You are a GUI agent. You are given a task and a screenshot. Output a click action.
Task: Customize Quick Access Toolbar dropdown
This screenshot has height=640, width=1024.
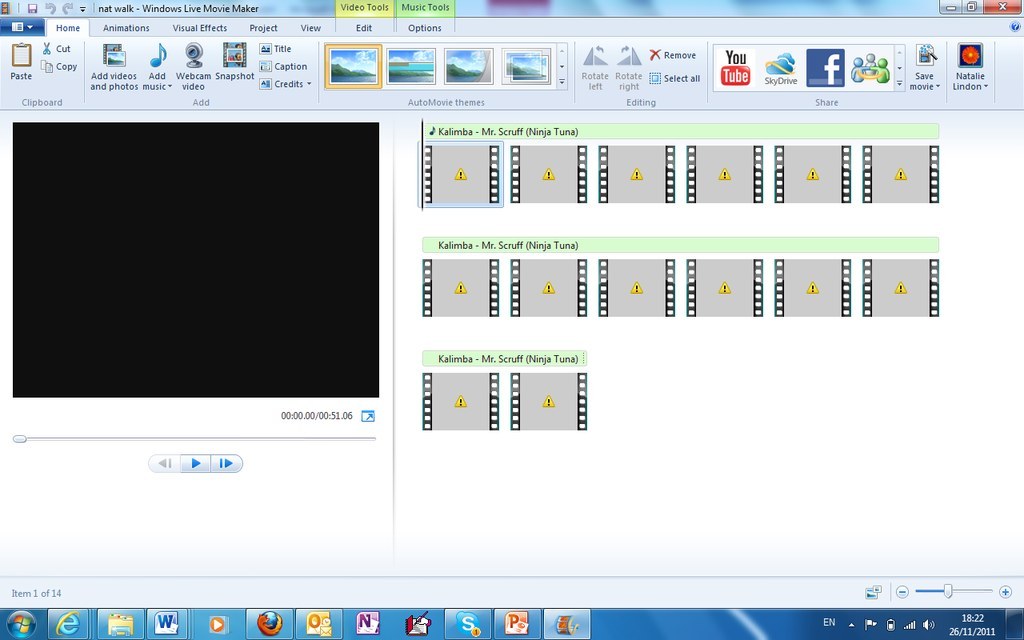coord(82,9)
